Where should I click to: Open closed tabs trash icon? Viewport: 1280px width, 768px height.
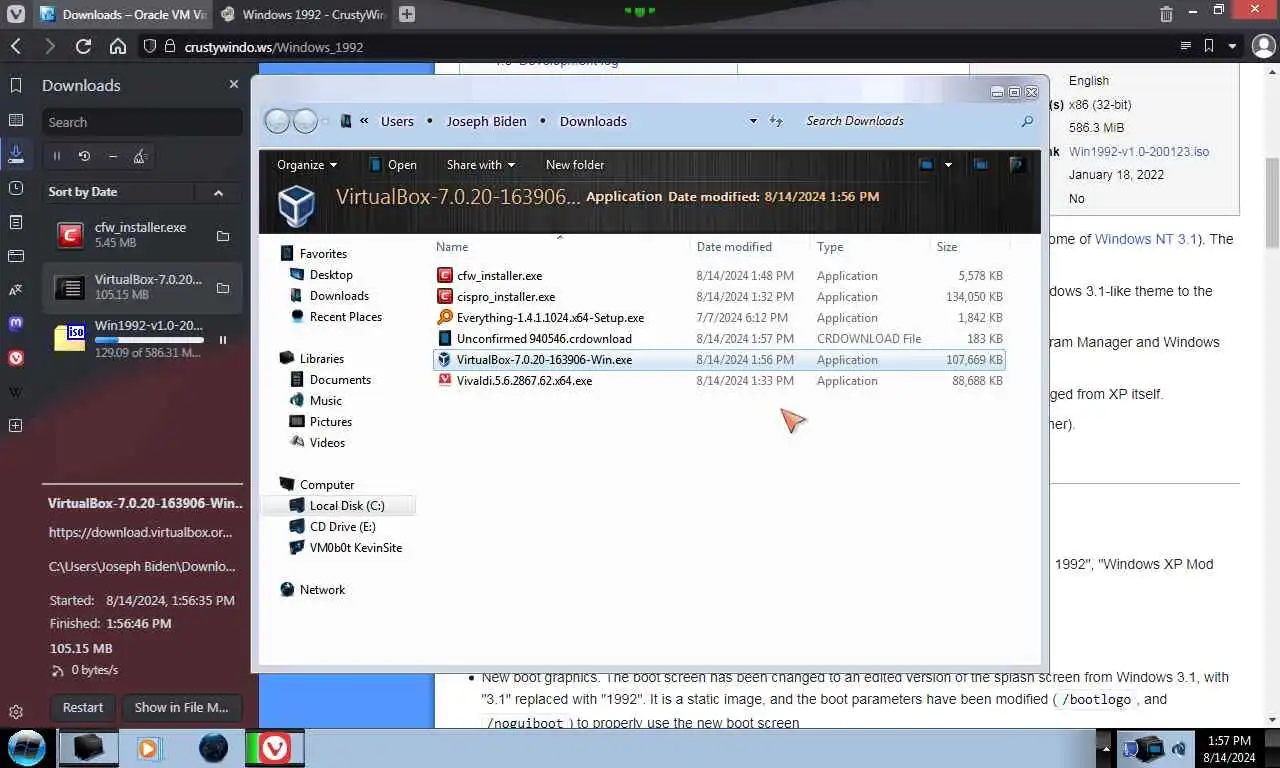tap(1166, 14)
